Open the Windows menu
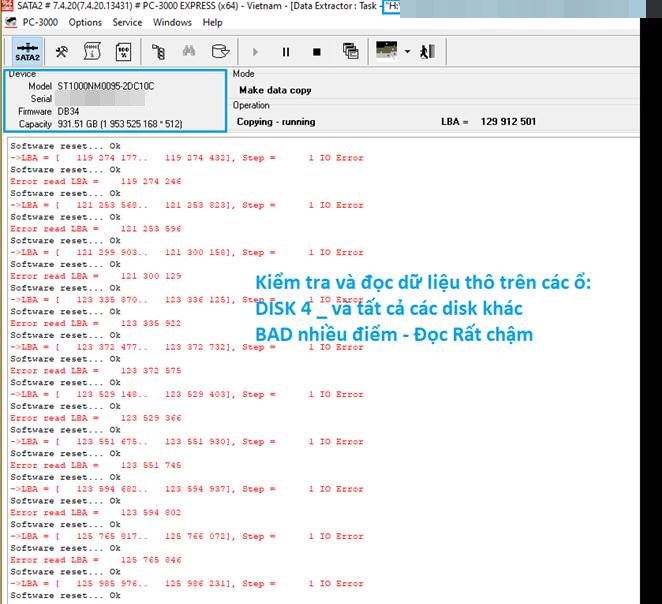 172,22
